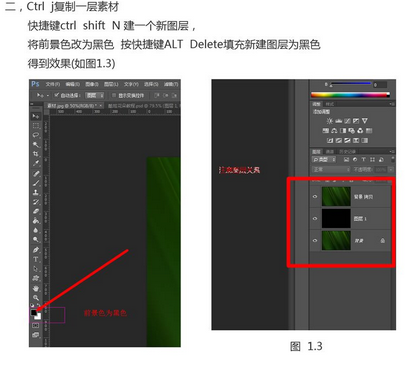
Task: Open the 选择(S) menu
Action: [151, 84]
